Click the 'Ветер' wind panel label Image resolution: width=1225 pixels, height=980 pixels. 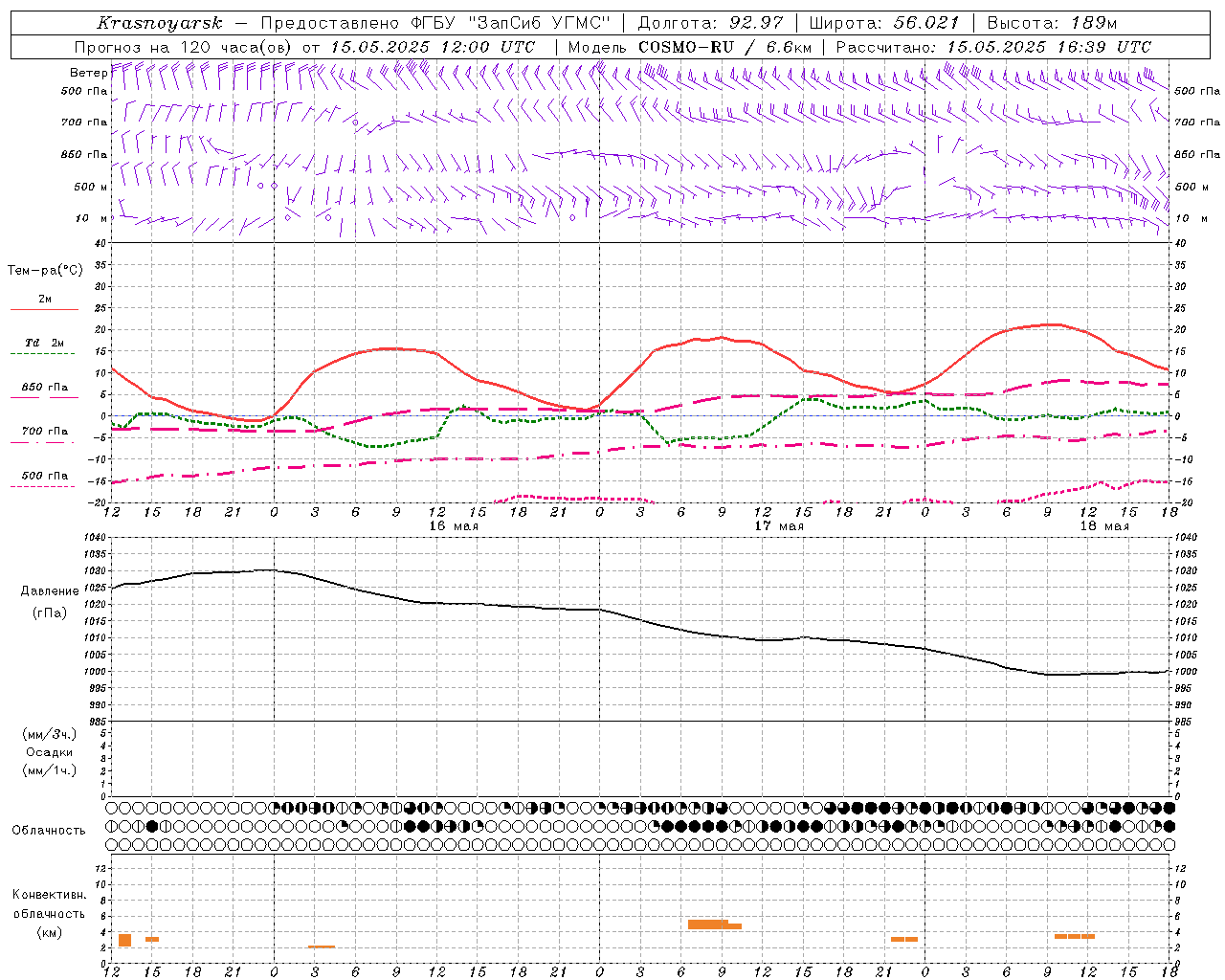click(x=87, y=73)
